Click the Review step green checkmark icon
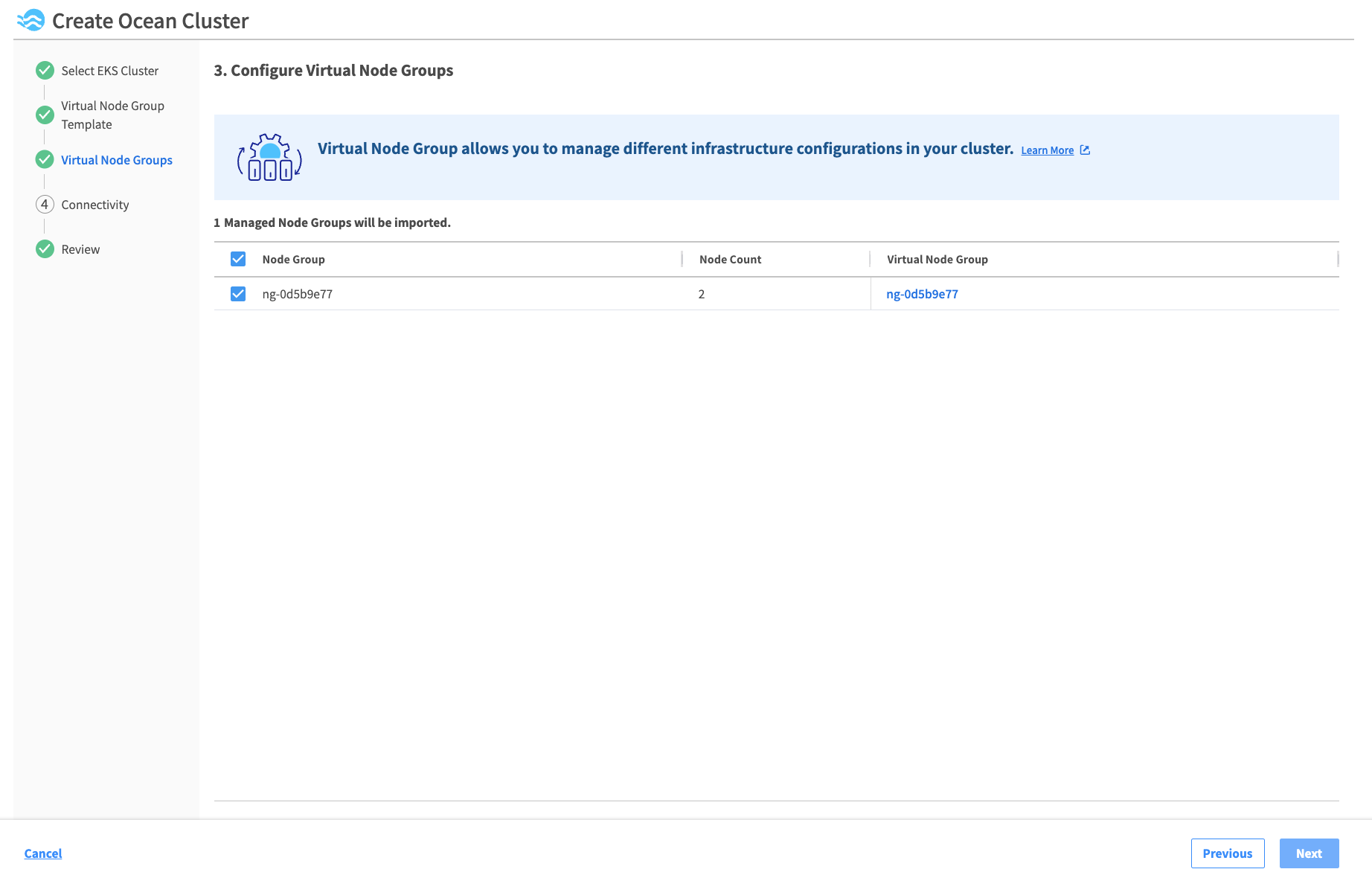 (x=45, y=249)
